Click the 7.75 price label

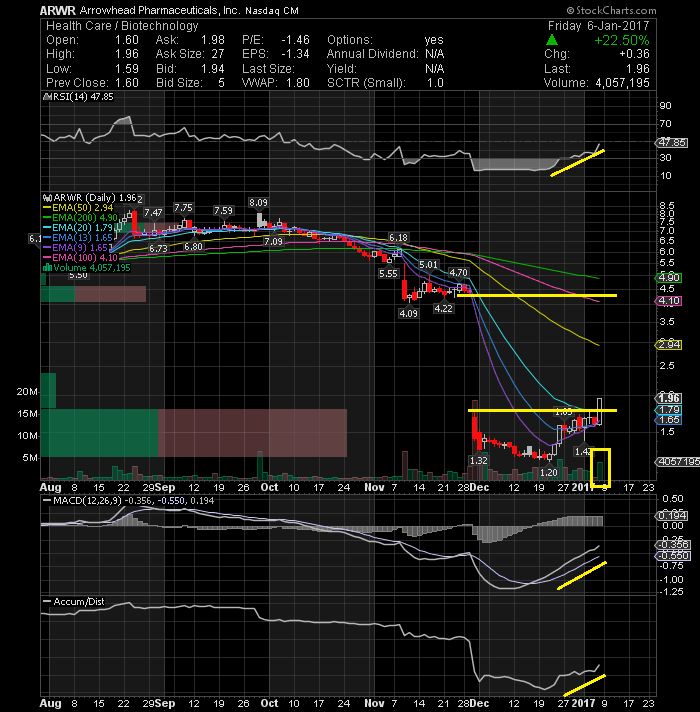click(x=183, y=208)
